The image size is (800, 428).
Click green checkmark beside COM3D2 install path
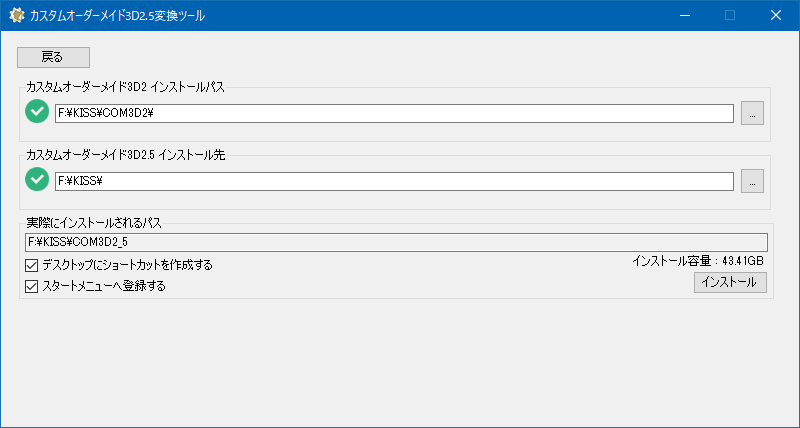click(x=37, y=112)
